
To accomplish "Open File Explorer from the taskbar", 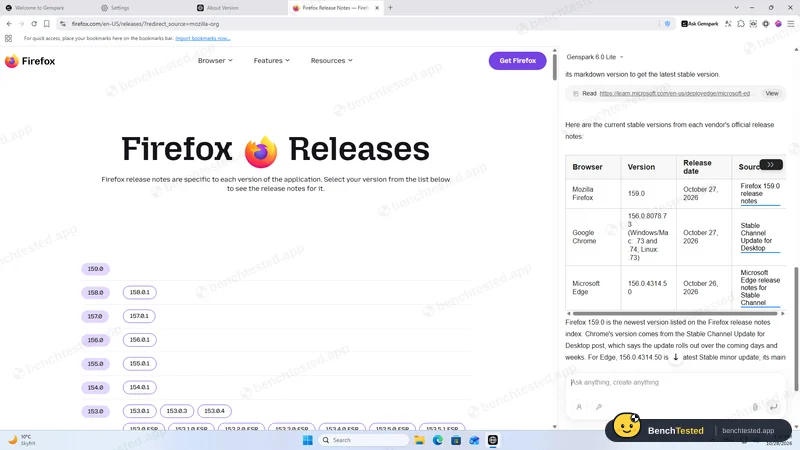I will click(419, 440).
